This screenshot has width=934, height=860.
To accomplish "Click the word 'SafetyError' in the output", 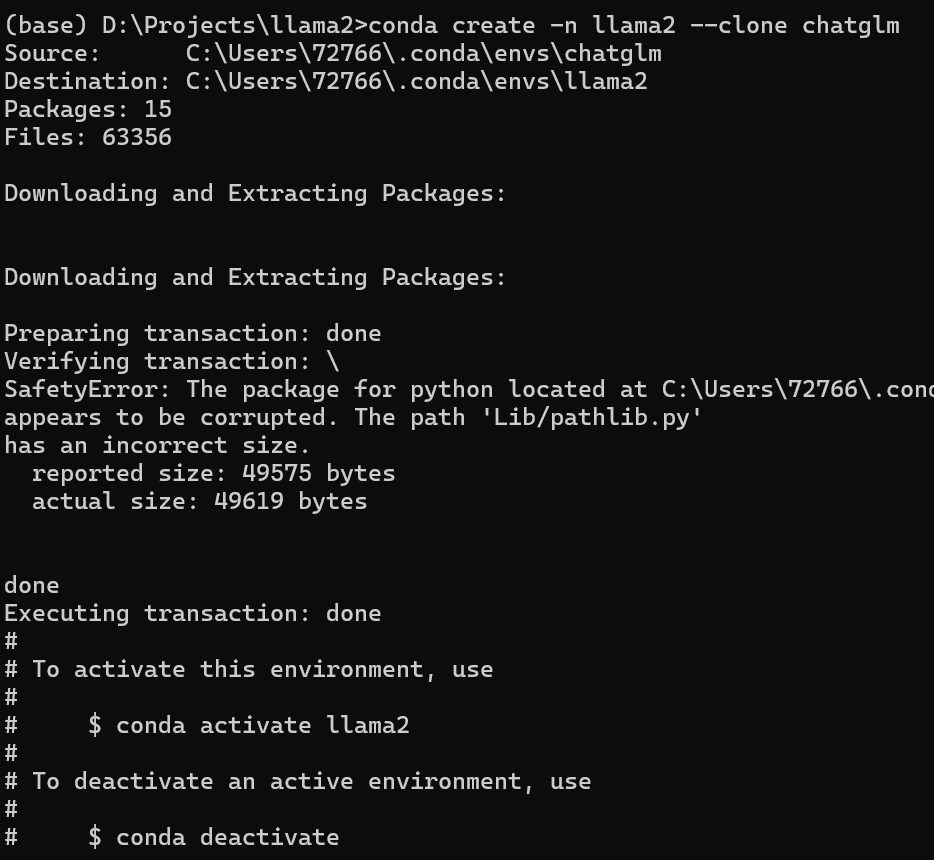I will [87, 389].
